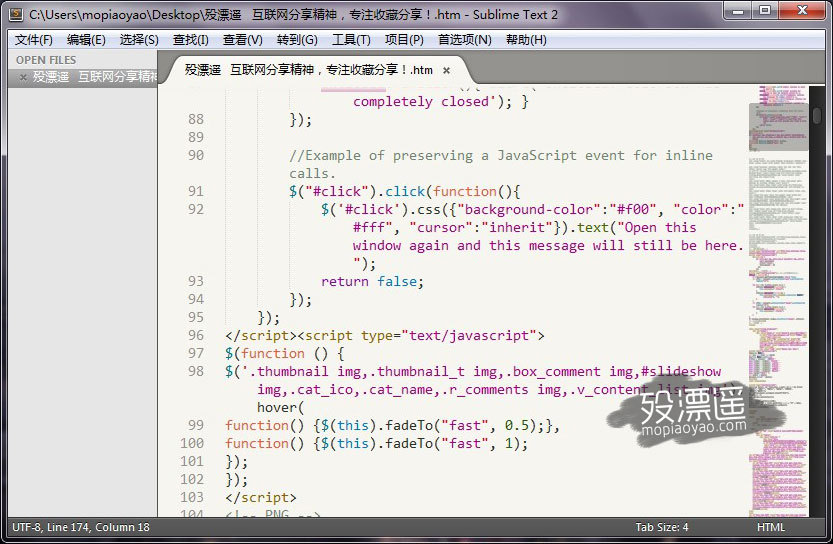Open the 选择(S) menu
The image size is (833, 544).
139,40
